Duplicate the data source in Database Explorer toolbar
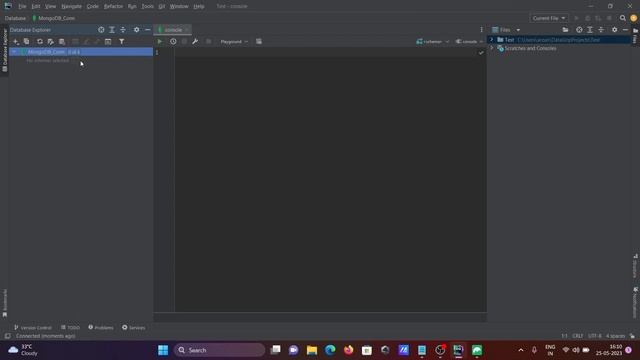Viewport: 640px width, 360px height. [x=27, y=42]
